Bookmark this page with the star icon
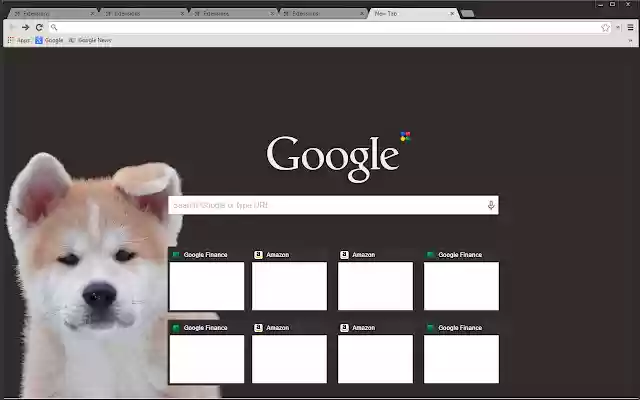The width and height of the screenshot is (640, 400). [x=605, y=27]
